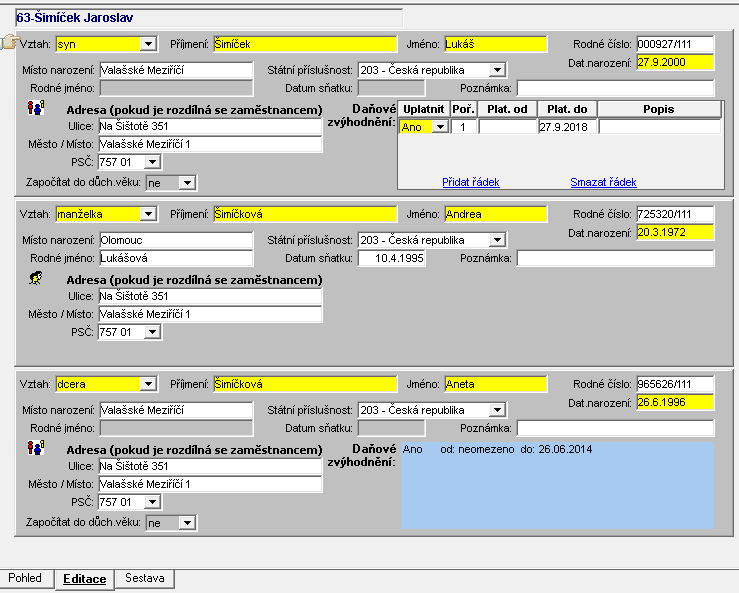Click the Jméno field containing Aneta

coord(495,385)
